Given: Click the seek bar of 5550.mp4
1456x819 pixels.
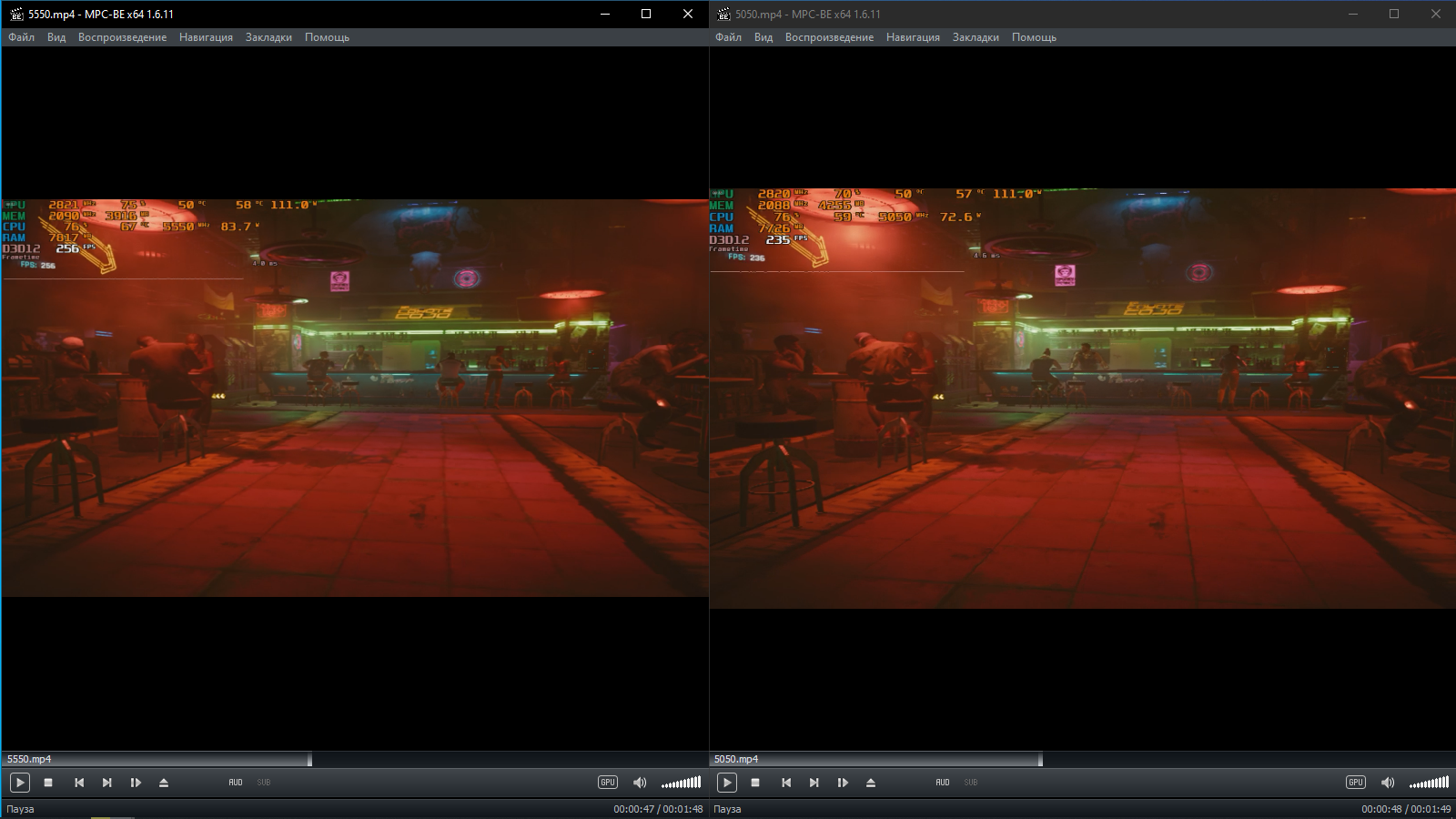Looking at the screenshot, I should click(x=354, y=759).
